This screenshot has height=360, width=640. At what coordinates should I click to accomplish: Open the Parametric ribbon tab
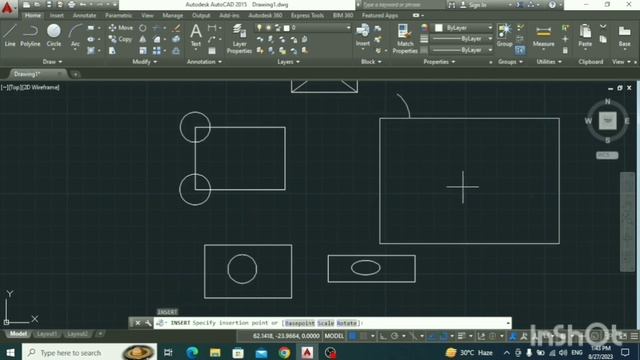(118, 16)
